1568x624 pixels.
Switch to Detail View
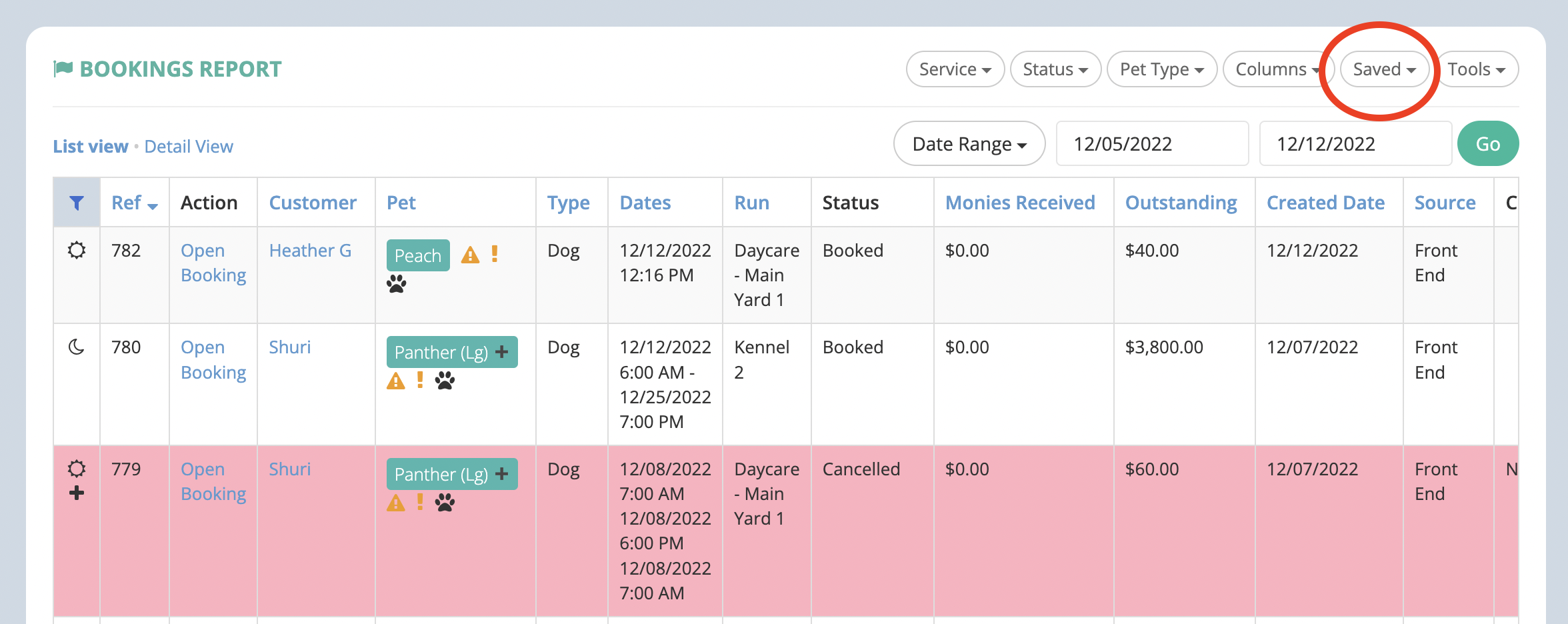[189, 147]
